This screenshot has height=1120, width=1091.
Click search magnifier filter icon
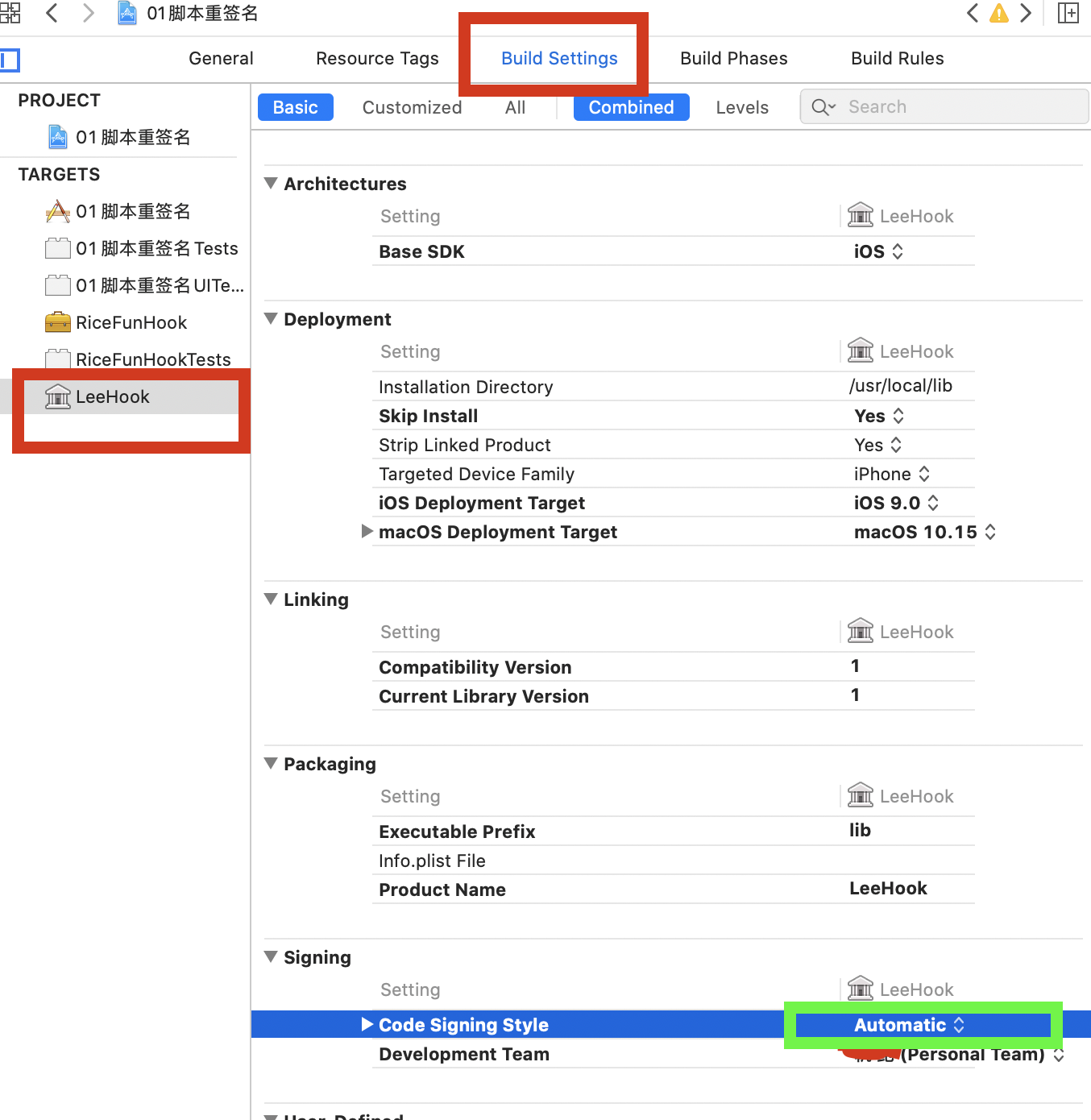pos(823,107)
